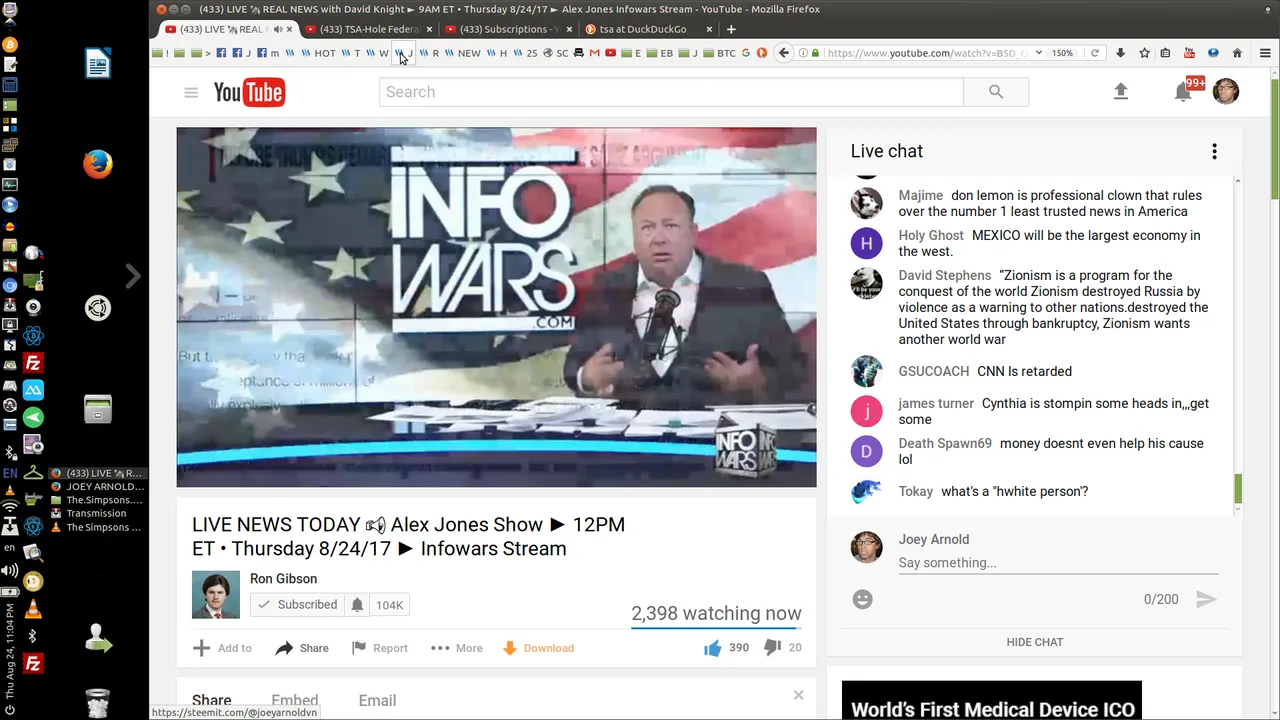This screenshot has width=1280, height=720.
Task: Open the YouTube guide hamburger menu
Action: pyautogui.click(x=191, y=92)
